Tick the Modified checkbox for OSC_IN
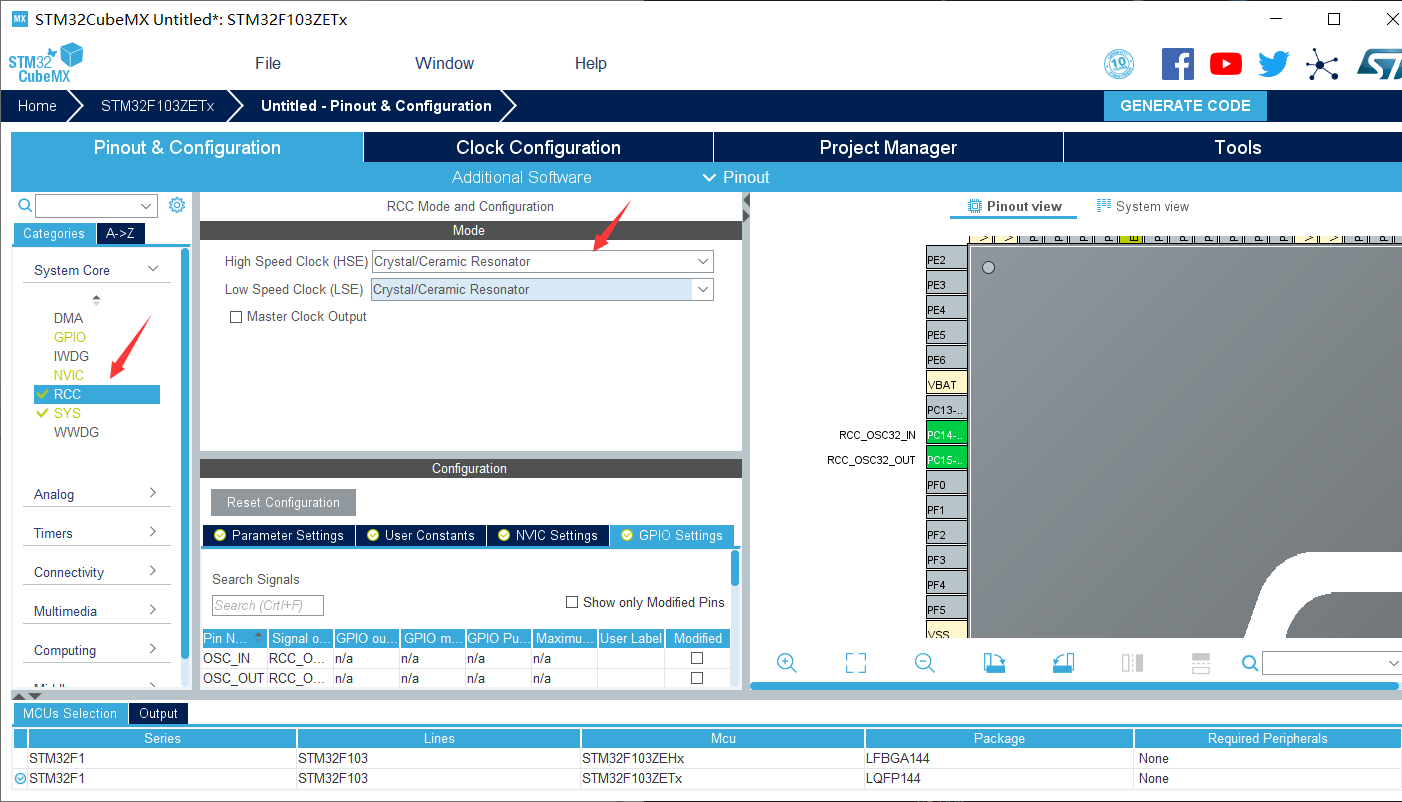 coord(697,658)
